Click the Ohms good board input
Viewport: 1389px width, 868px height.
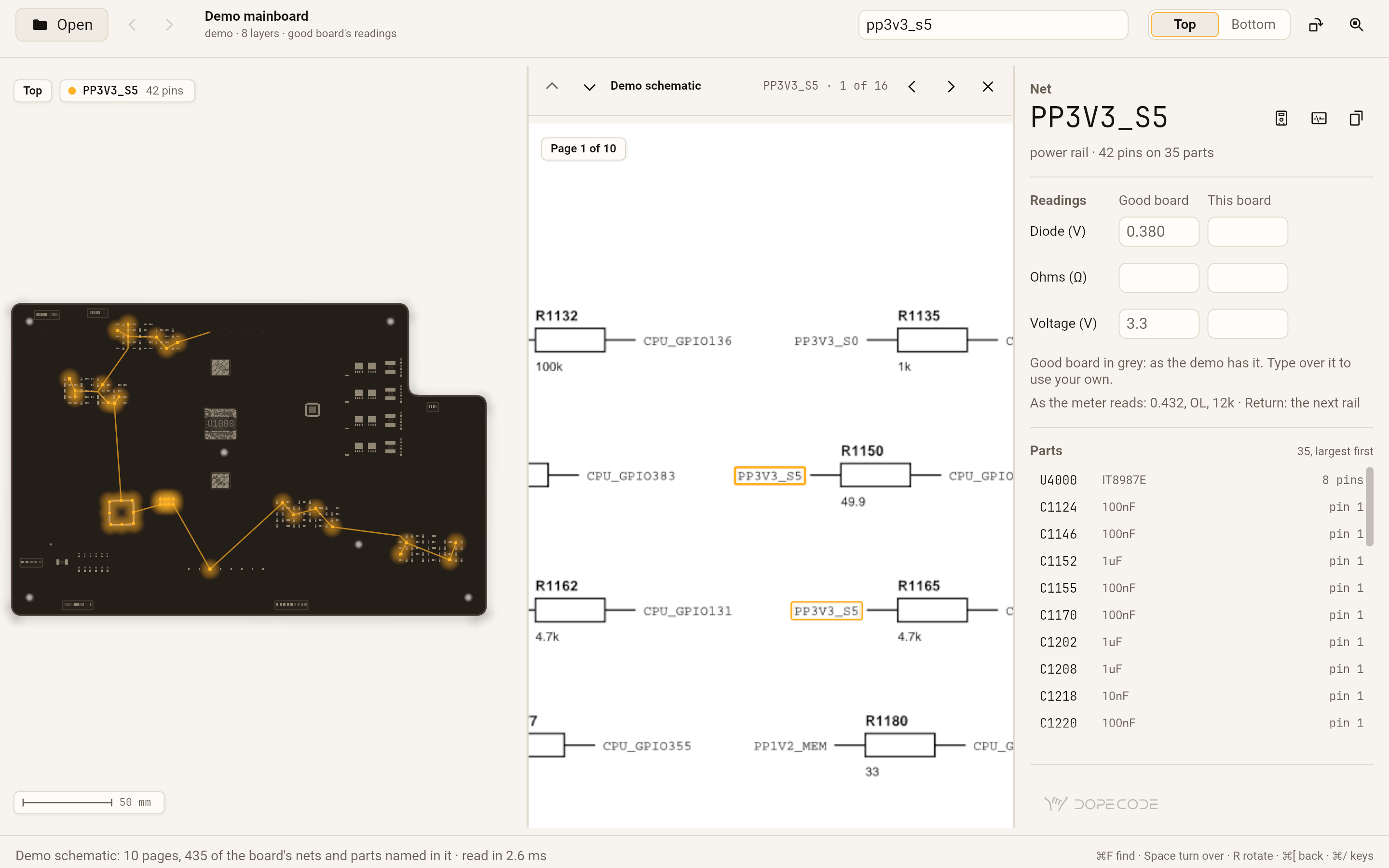tap(1158, 277)
